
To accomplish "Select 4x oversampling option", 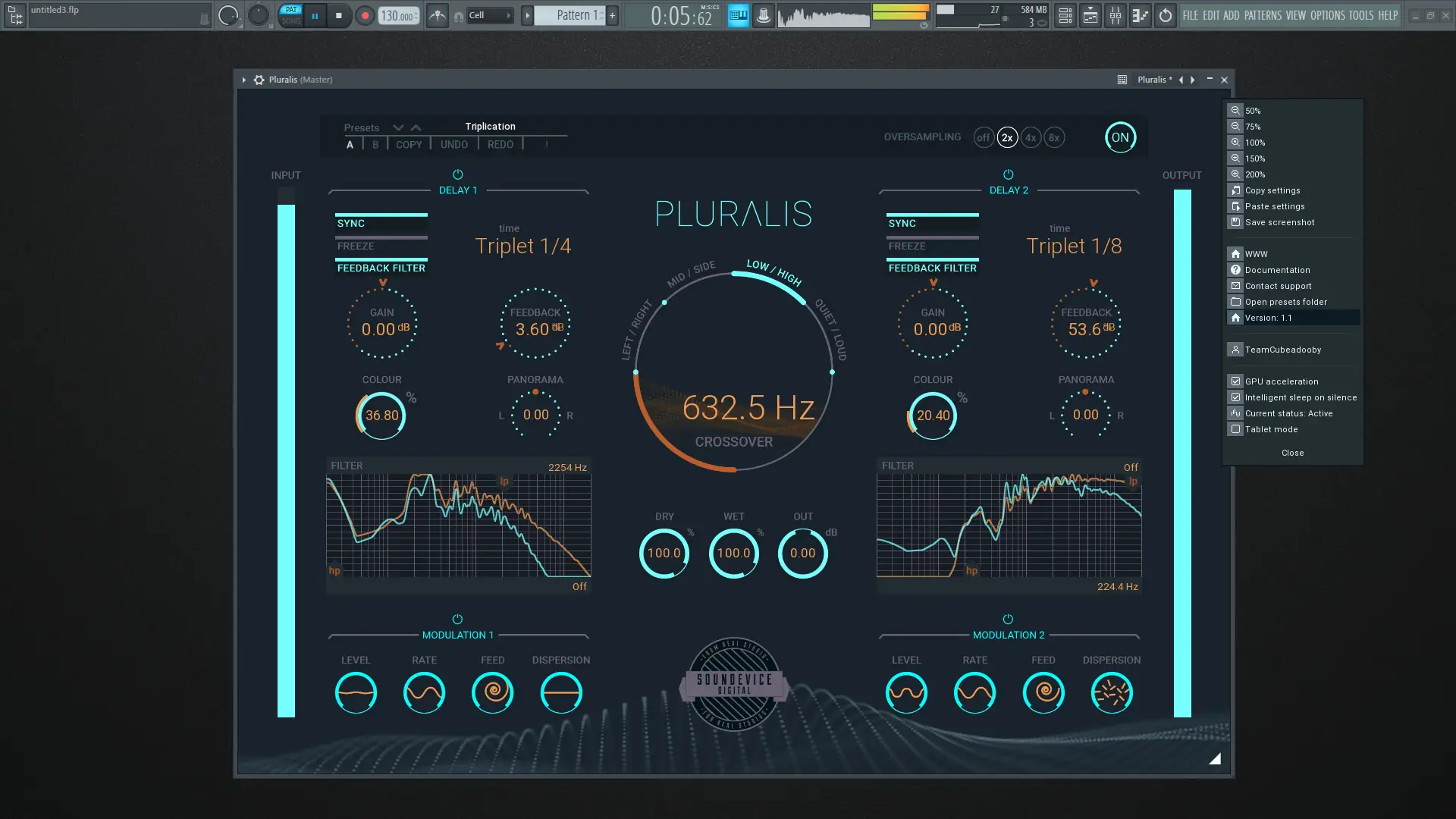I will (x=1031, y=137).
